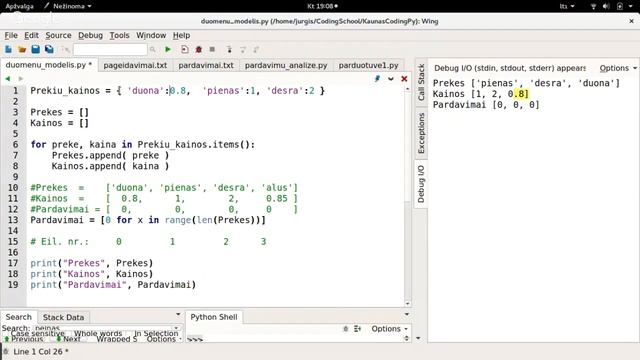Click the Python Shell history stepper arrows
640x360 pixels.
[x=407, y=338]
